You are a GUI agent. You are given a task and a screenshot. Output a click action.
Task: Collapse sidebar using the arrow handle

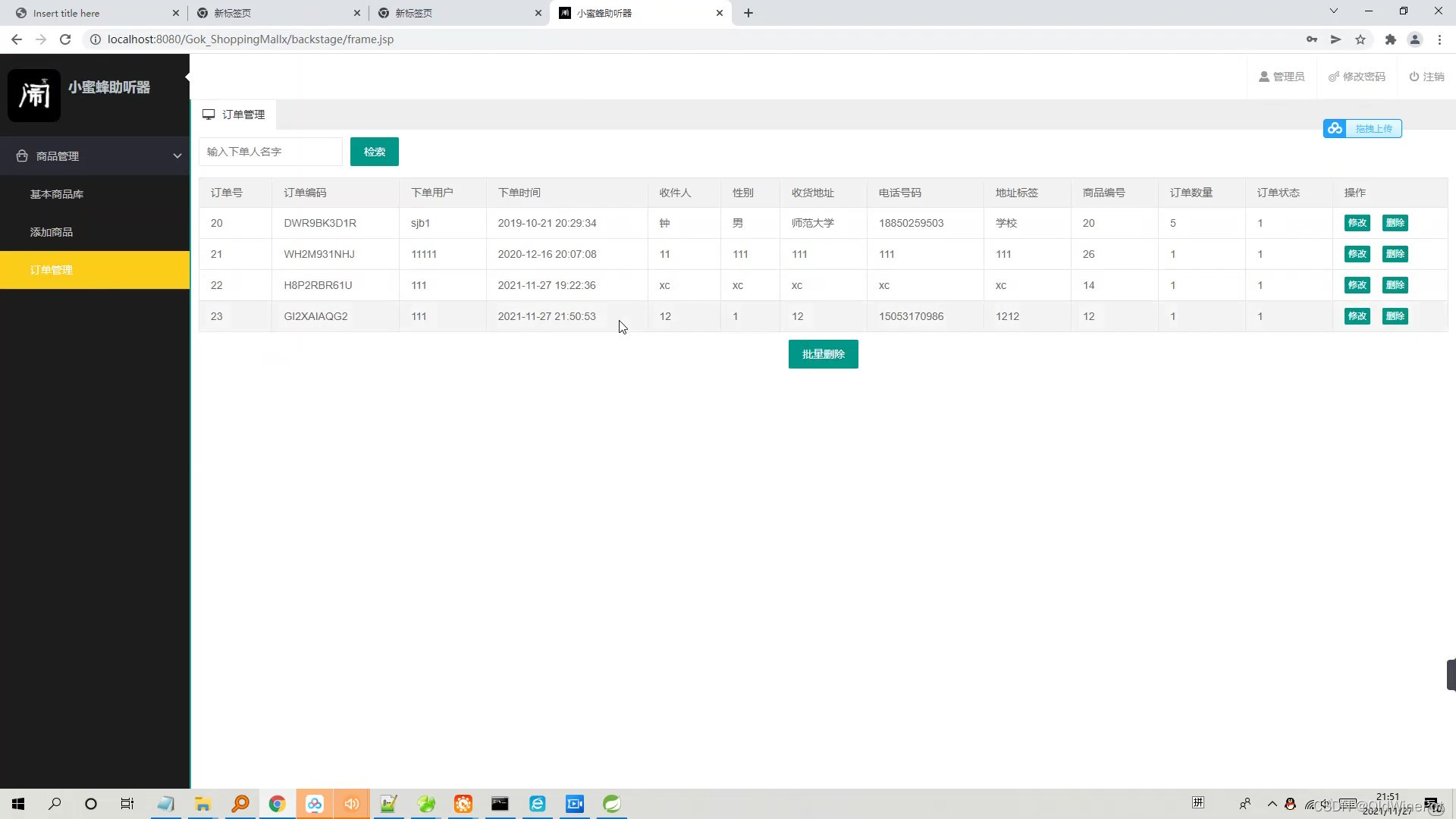click(x=187, y=77)
